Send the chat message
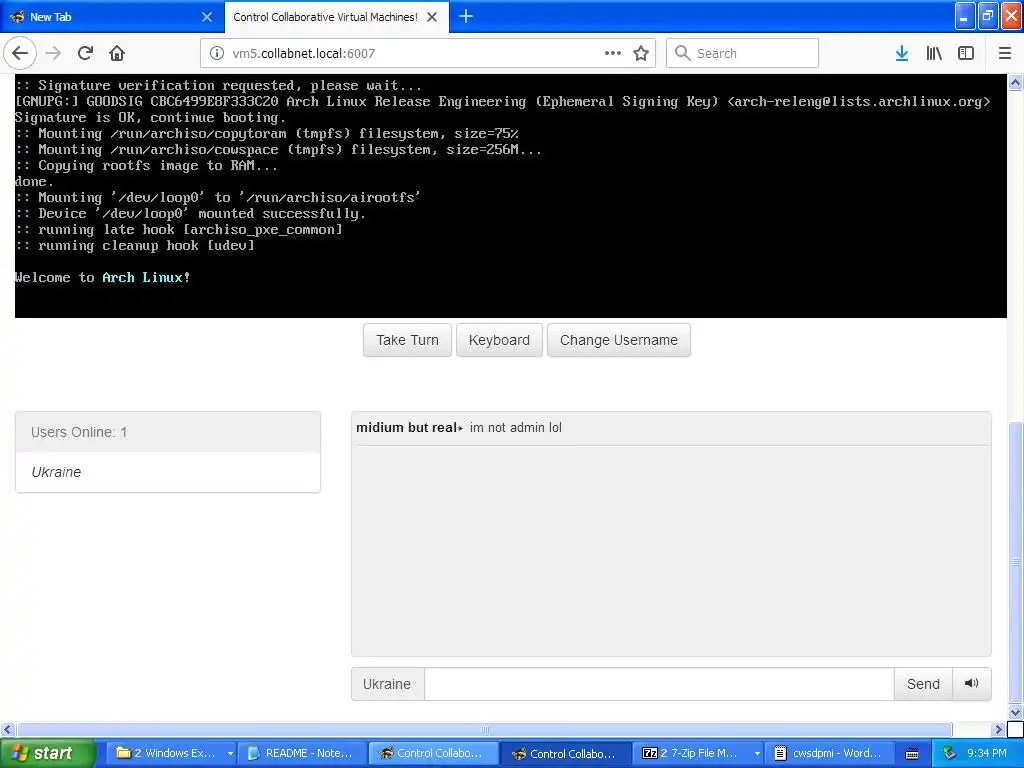1024x768 pixels. point(923,684)
